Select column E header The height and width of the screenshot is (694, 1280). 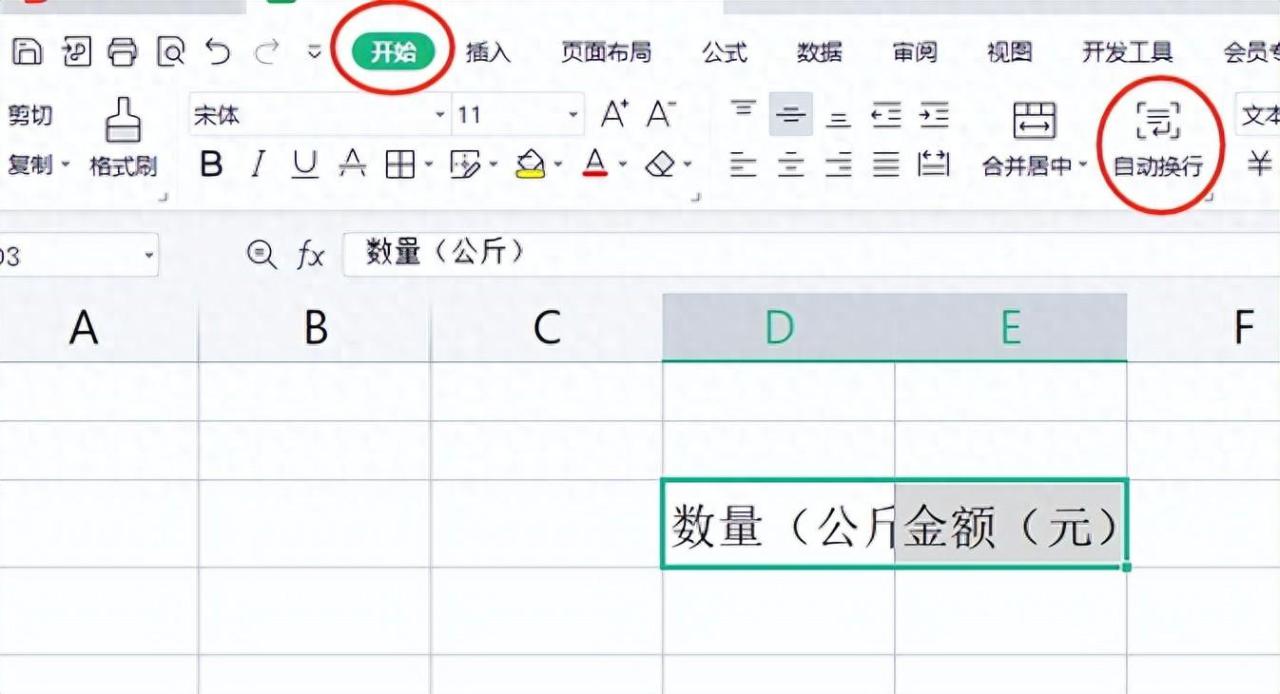1011,327
